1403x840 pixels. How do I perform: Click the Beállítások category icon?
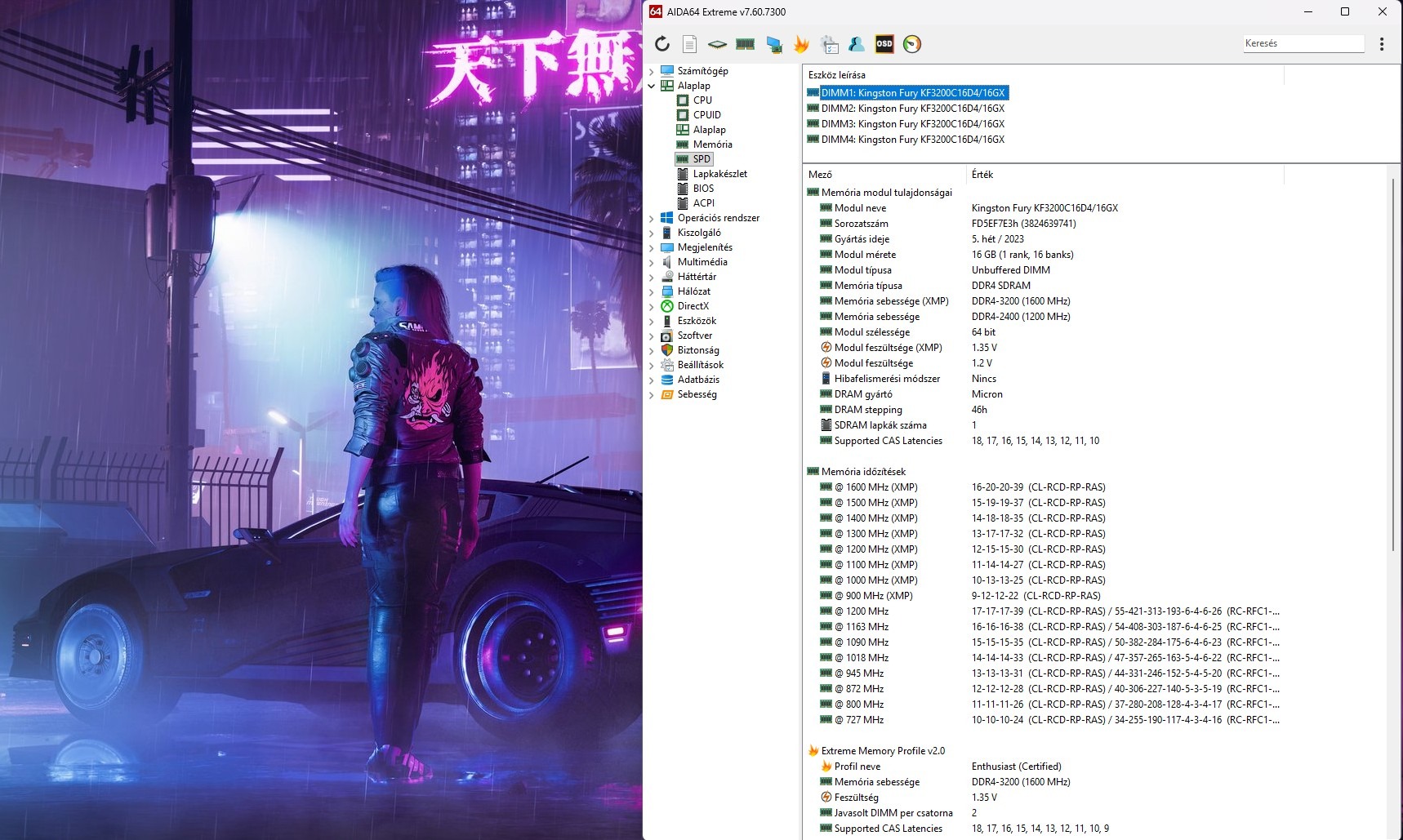click(666, 365)
